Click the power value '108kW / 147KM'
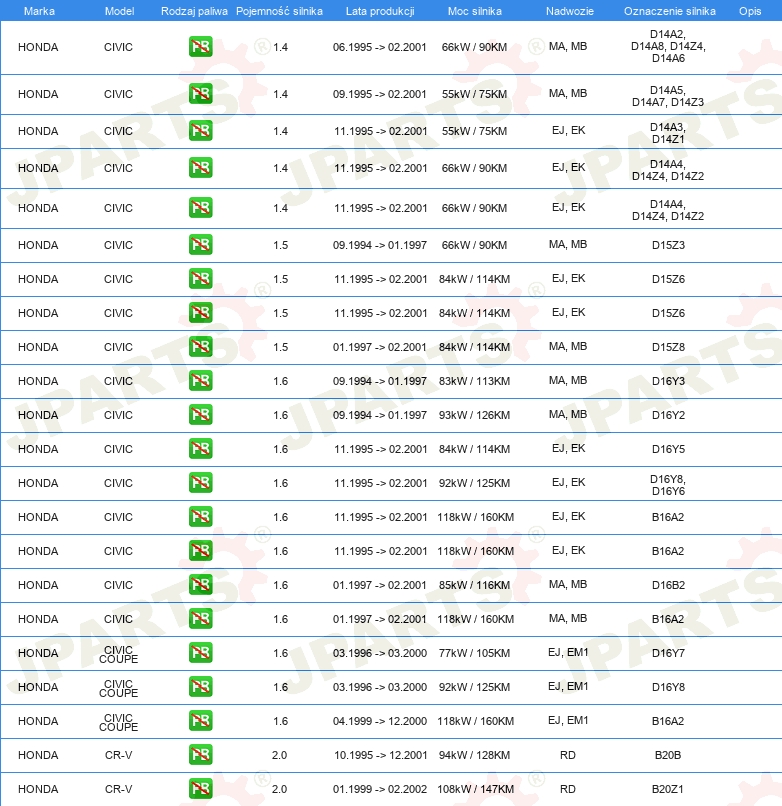This screenshot has width=782, height=806. [x=475, y=789]
